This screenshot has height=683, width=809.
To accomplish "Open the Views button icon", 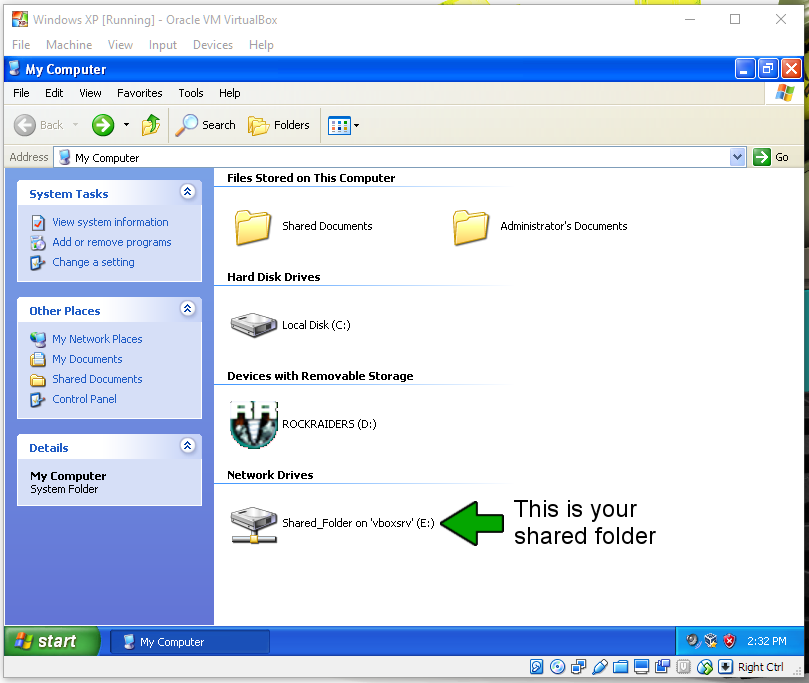I will (x=339, y=125).
